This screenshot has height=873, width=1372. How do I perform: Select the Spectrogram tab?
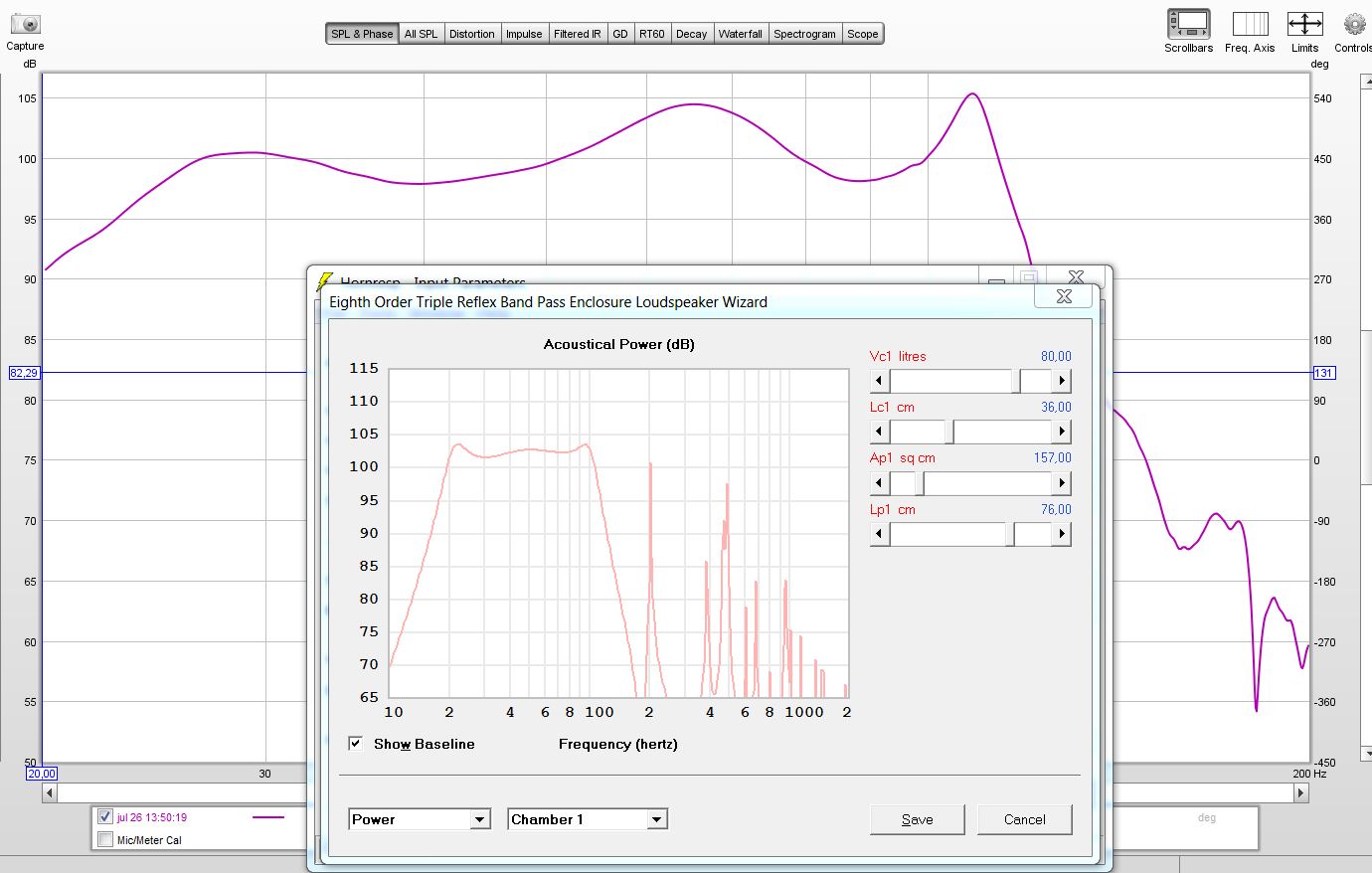804,34
